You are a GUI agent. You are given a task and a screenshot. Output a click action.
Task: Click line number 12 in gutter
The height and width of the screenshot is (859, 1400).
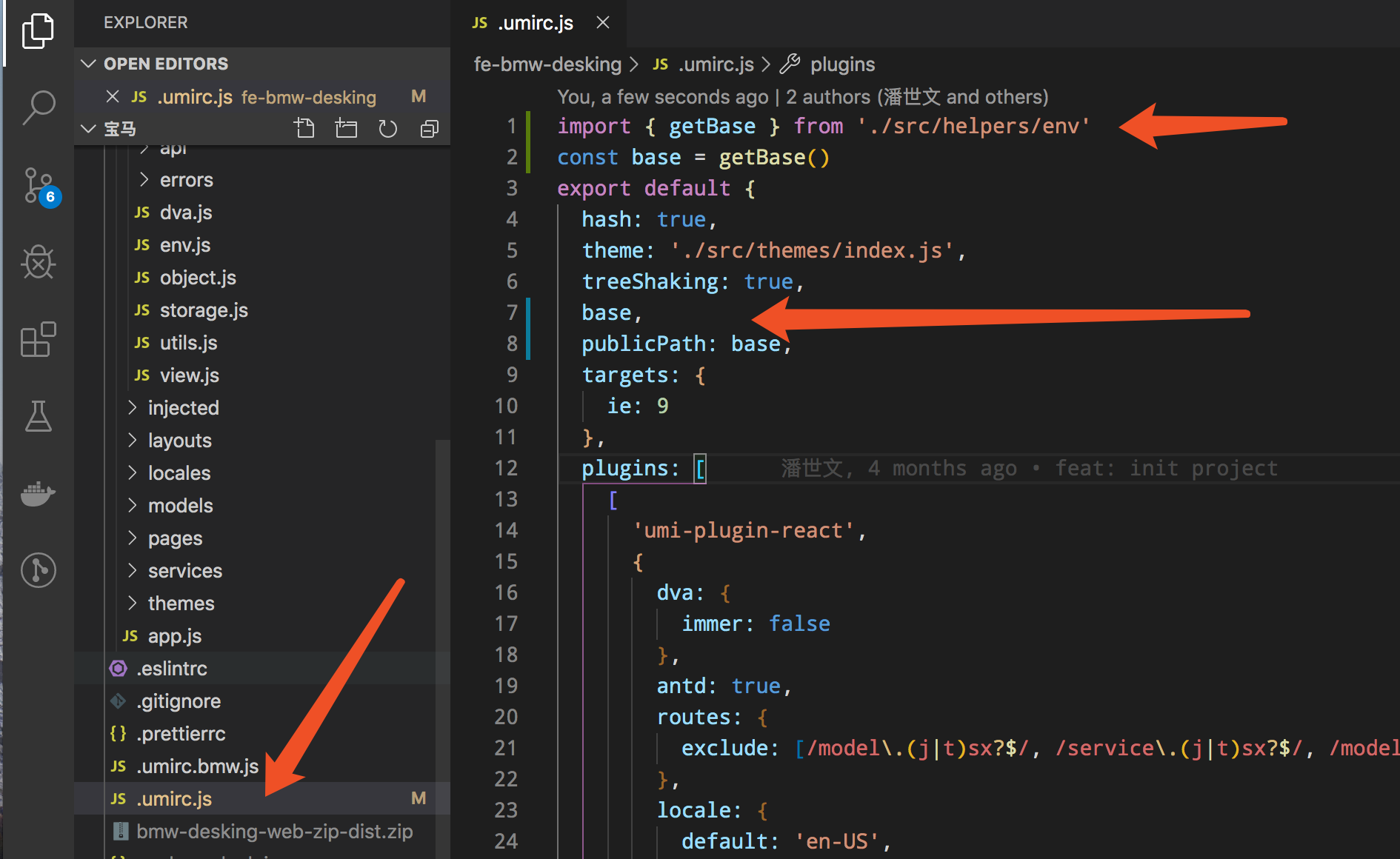506,468
